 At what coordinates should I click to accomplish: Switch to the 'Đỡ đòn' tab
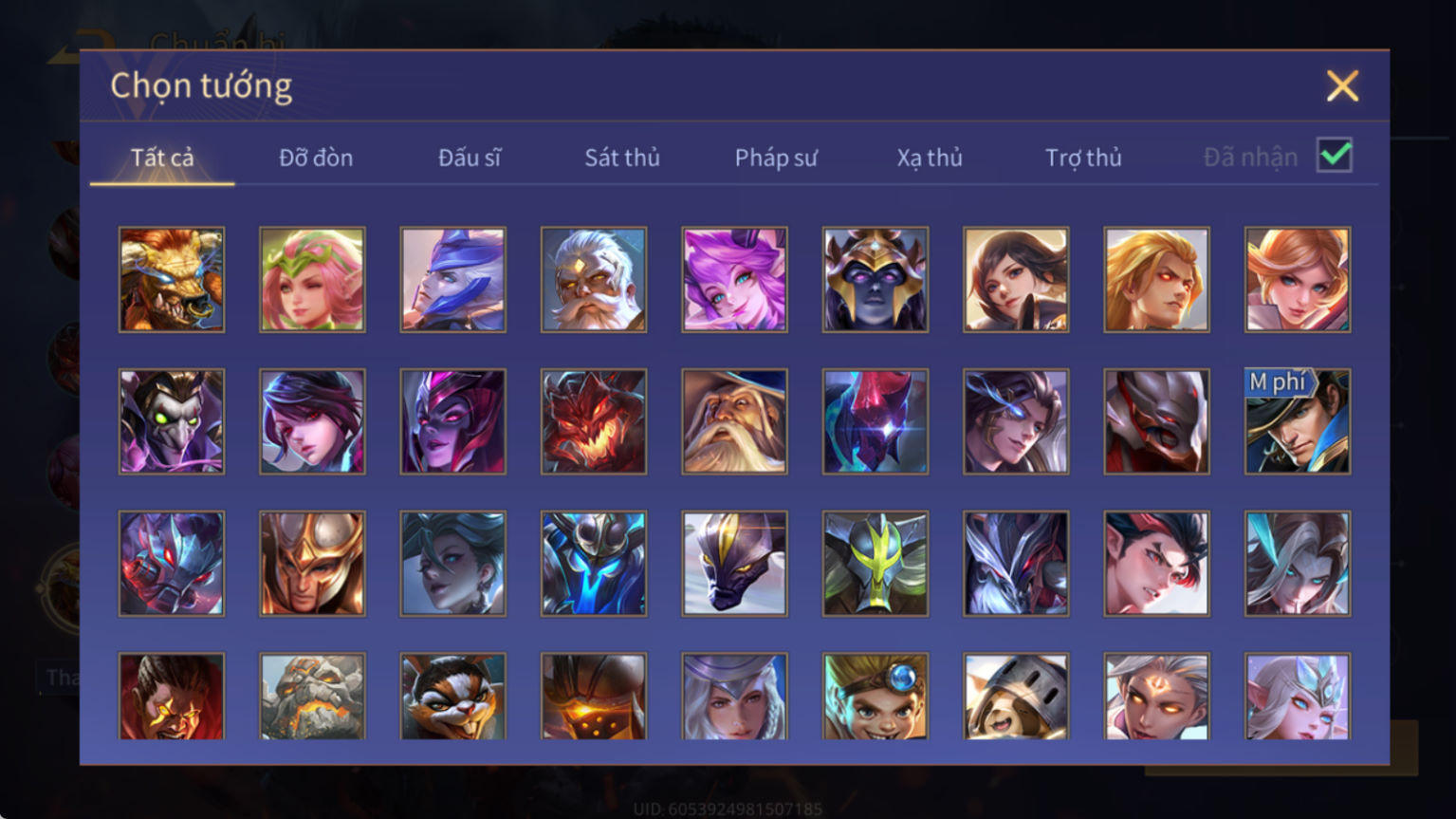point(316,158)
